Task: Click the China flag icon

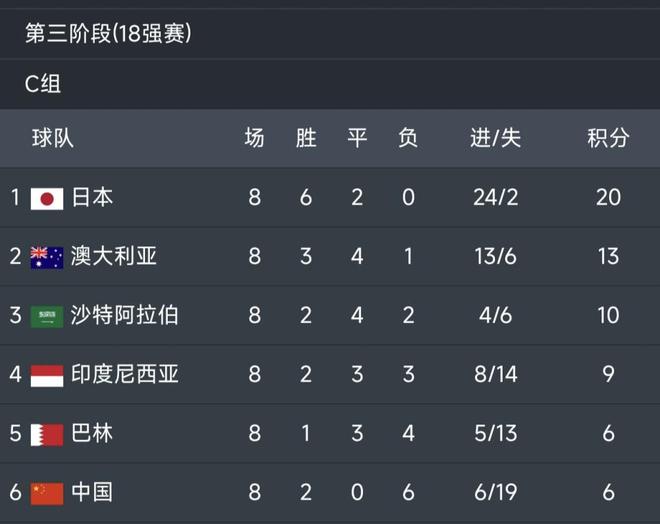Action: pos(47,493)
